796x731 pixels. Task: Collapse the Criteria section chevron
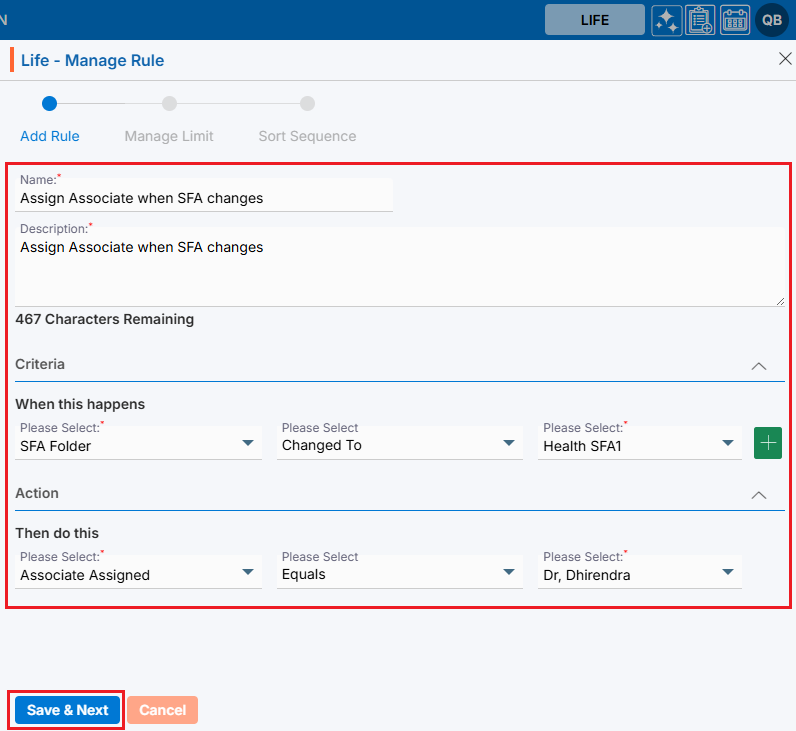(x=759, y=366)
